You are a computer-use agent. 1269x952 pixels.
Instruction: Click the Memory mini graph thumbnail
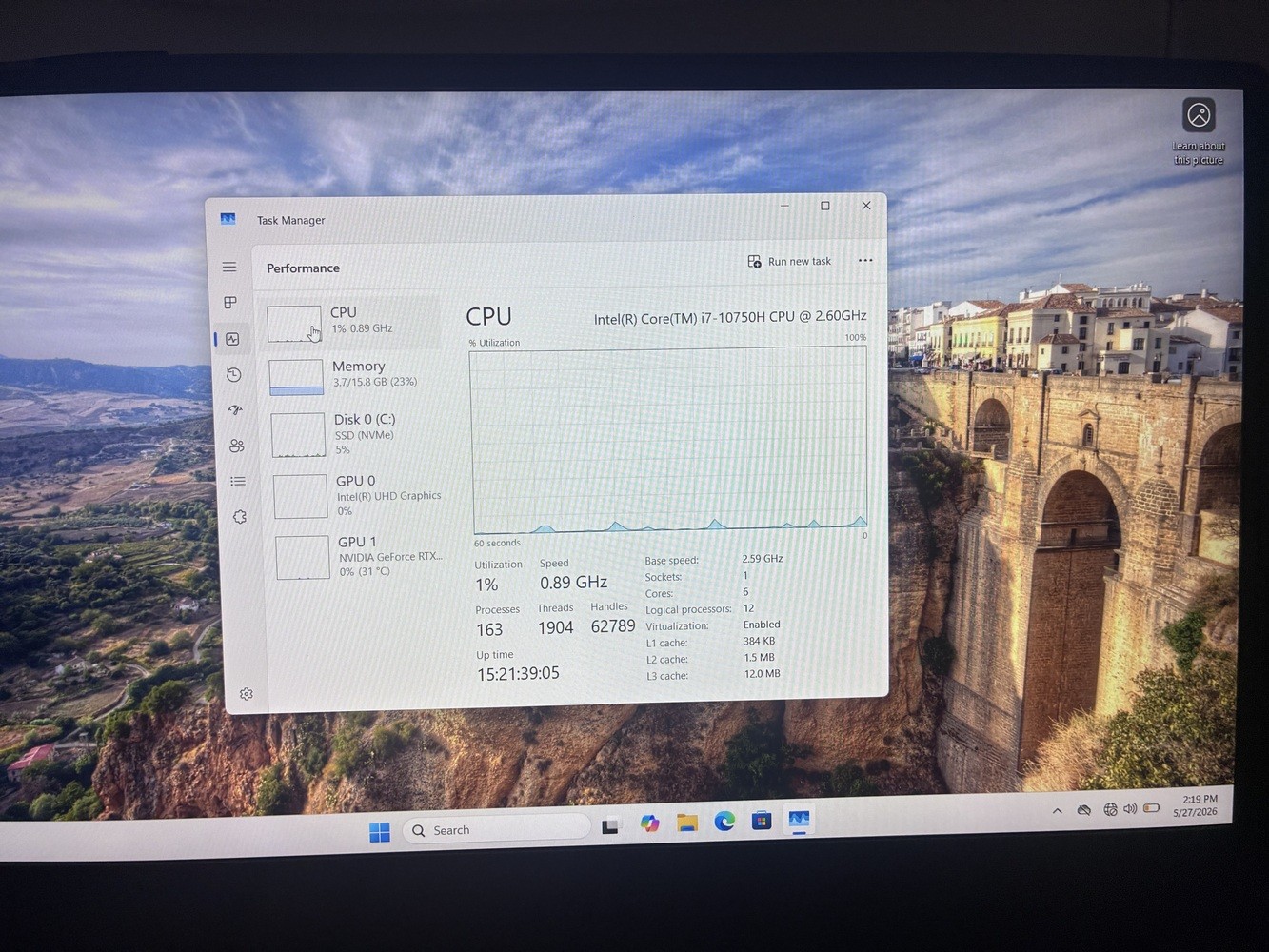(296, 377)
